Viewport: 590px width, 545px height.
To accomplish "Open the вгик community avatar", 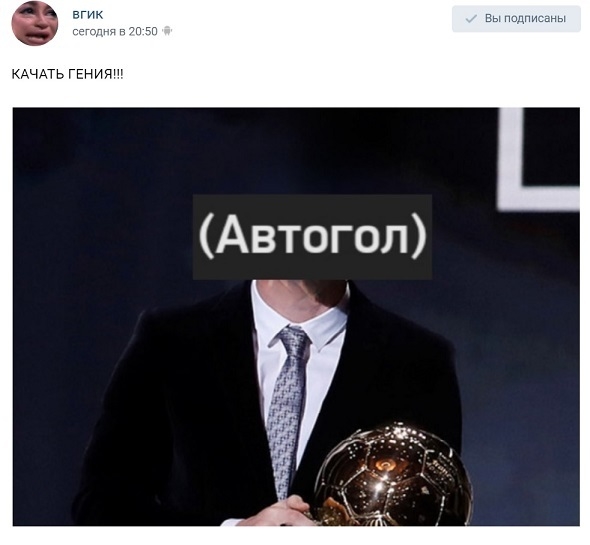I will pos(35,23).
